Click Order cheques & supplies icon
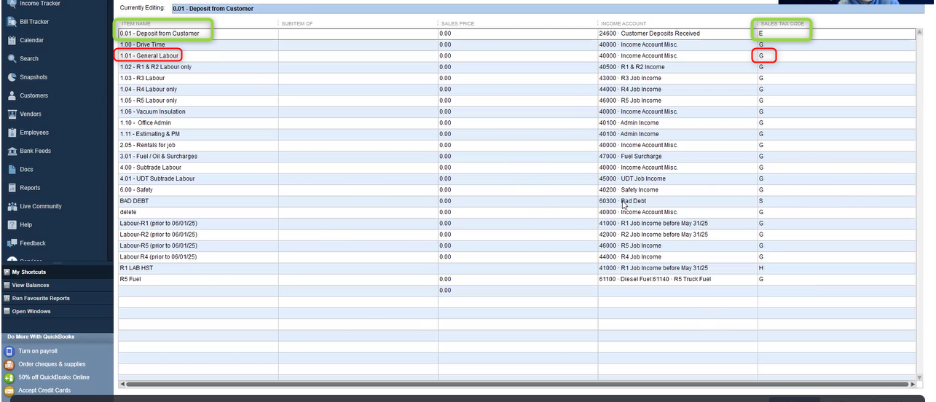 tap(9, 364)
